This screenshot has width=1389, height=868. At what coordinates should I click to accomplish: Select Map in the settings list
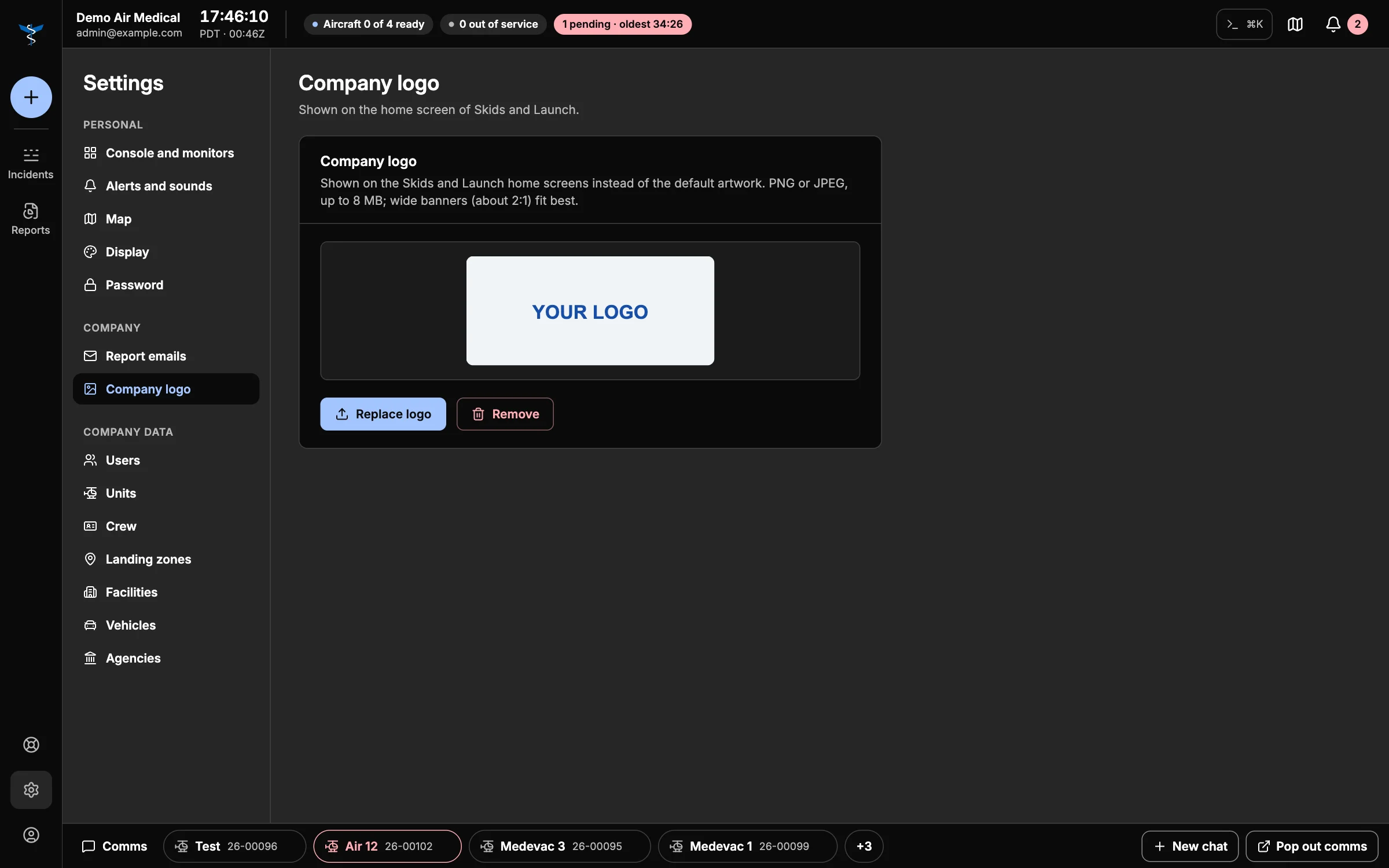click(166, 219)
